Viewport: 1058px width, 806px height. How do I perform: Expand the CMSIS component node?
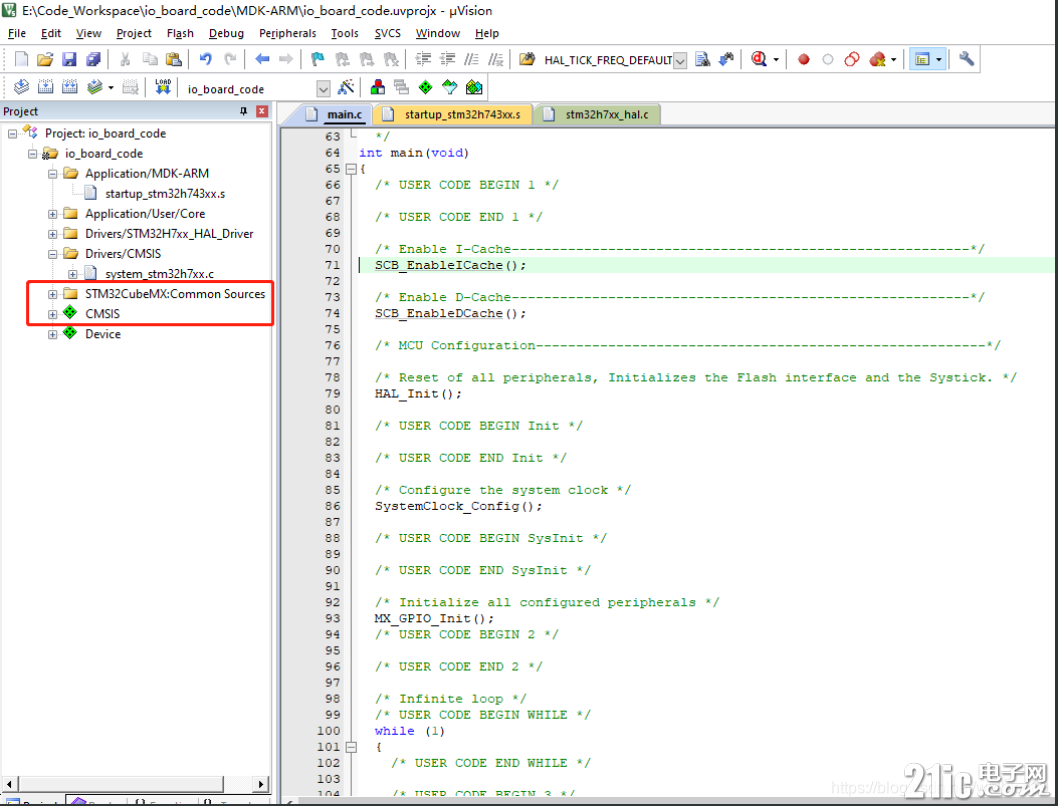click(53, 314)
